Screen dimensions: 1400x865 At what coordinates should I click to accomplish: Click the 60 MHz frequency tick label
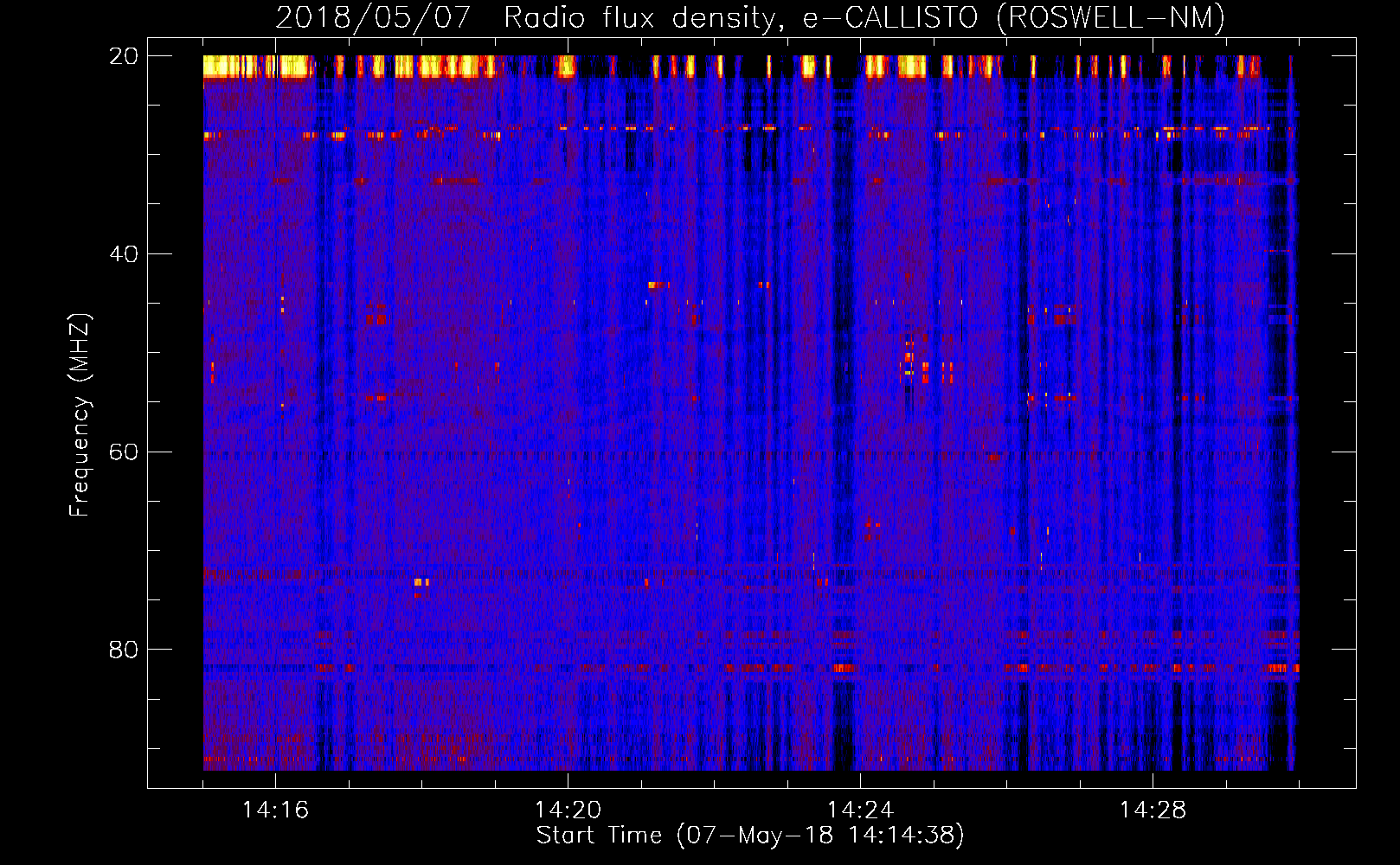(x=124, y=452)
